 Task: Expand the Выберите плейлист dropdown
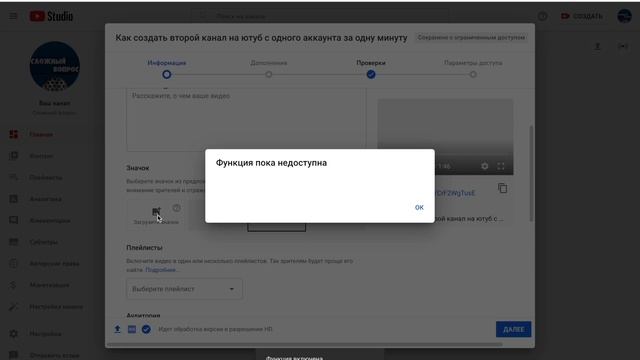click(x=184, y=289)
